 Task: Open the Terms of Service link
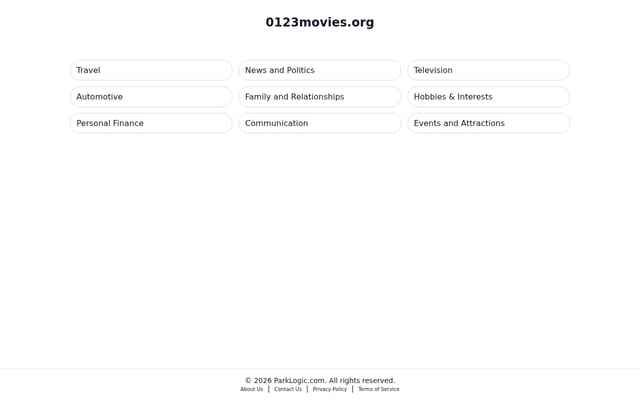[x=379, y=389]
